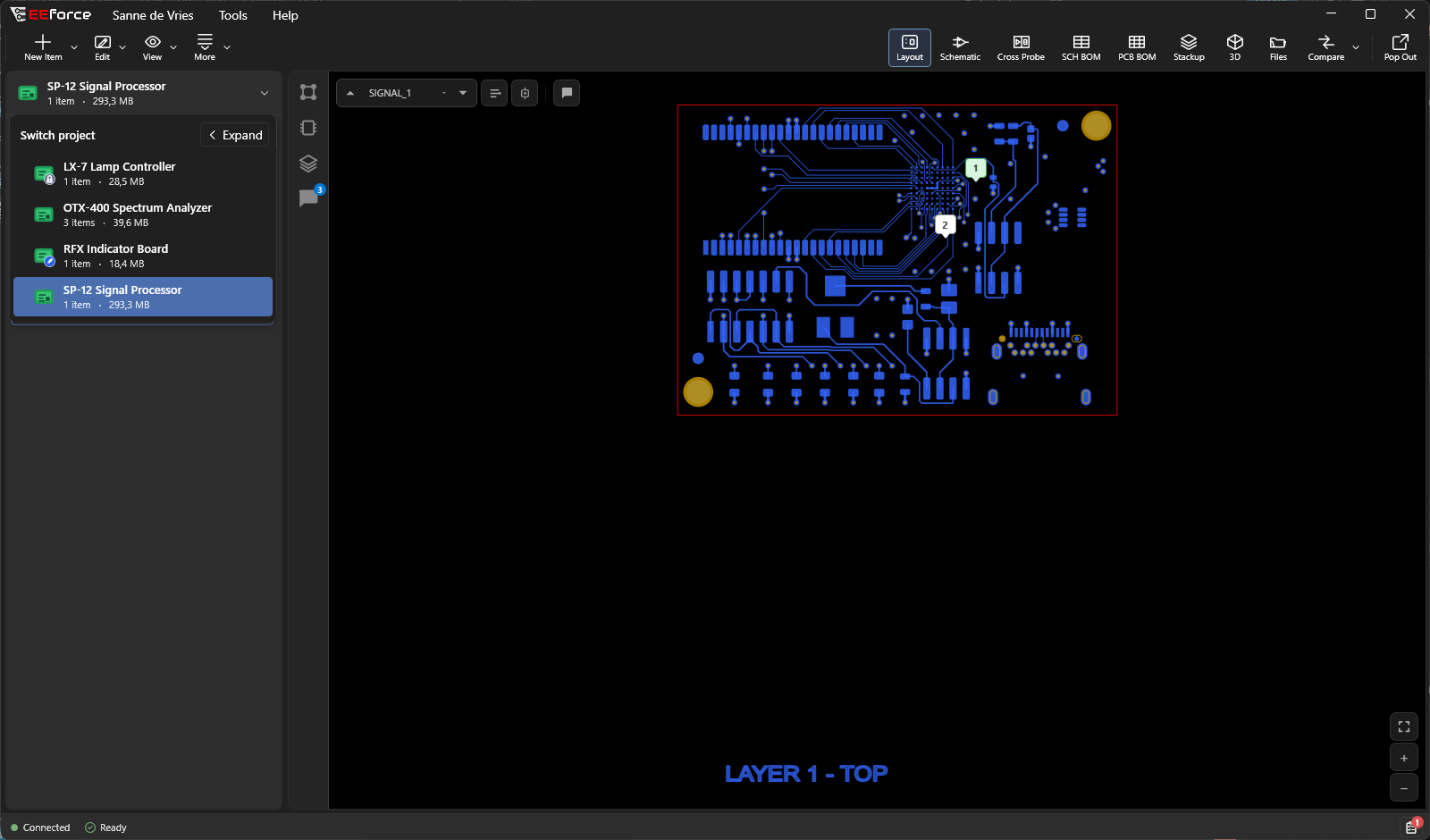The image size is (1430, 840).
Task: Click the Compare tool
Action: pyautogui.click(x=1325, y=47)
